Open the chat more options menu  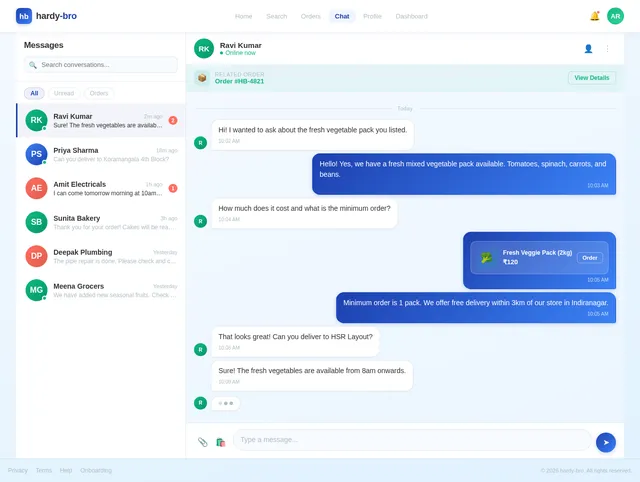607,49
